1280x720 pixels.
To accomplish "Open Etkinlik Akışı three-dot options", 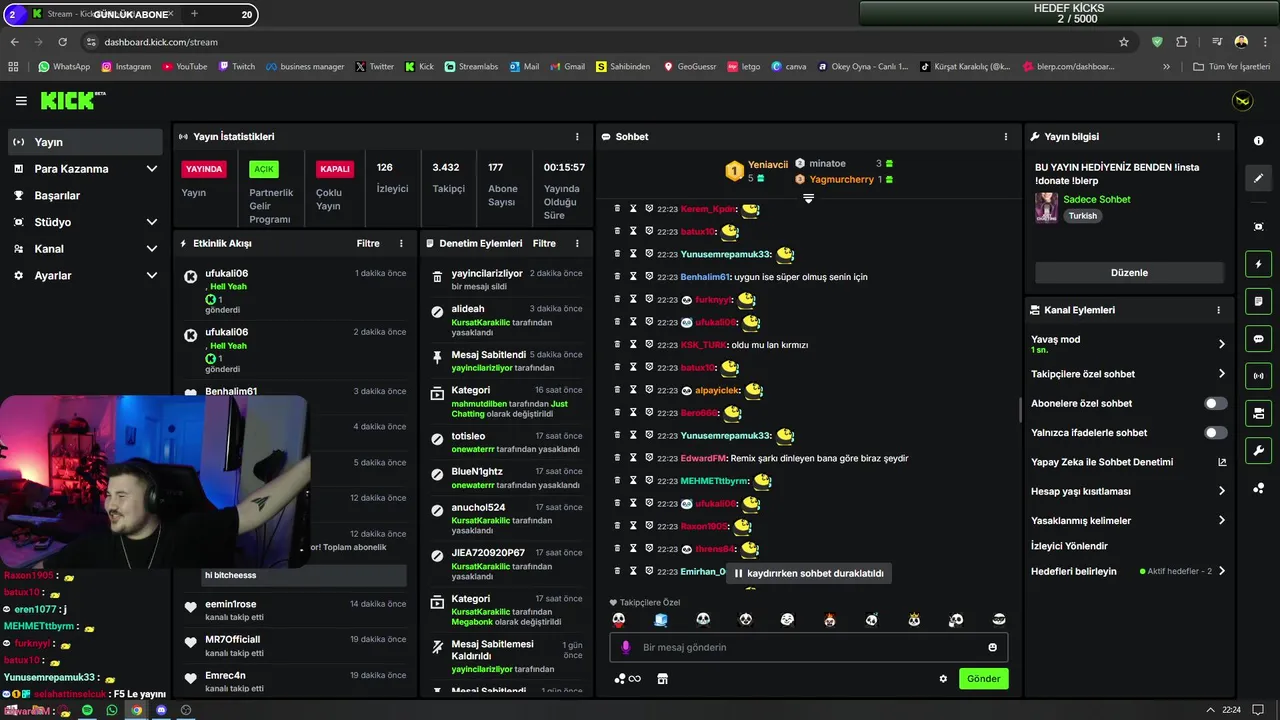I will 401,244.
